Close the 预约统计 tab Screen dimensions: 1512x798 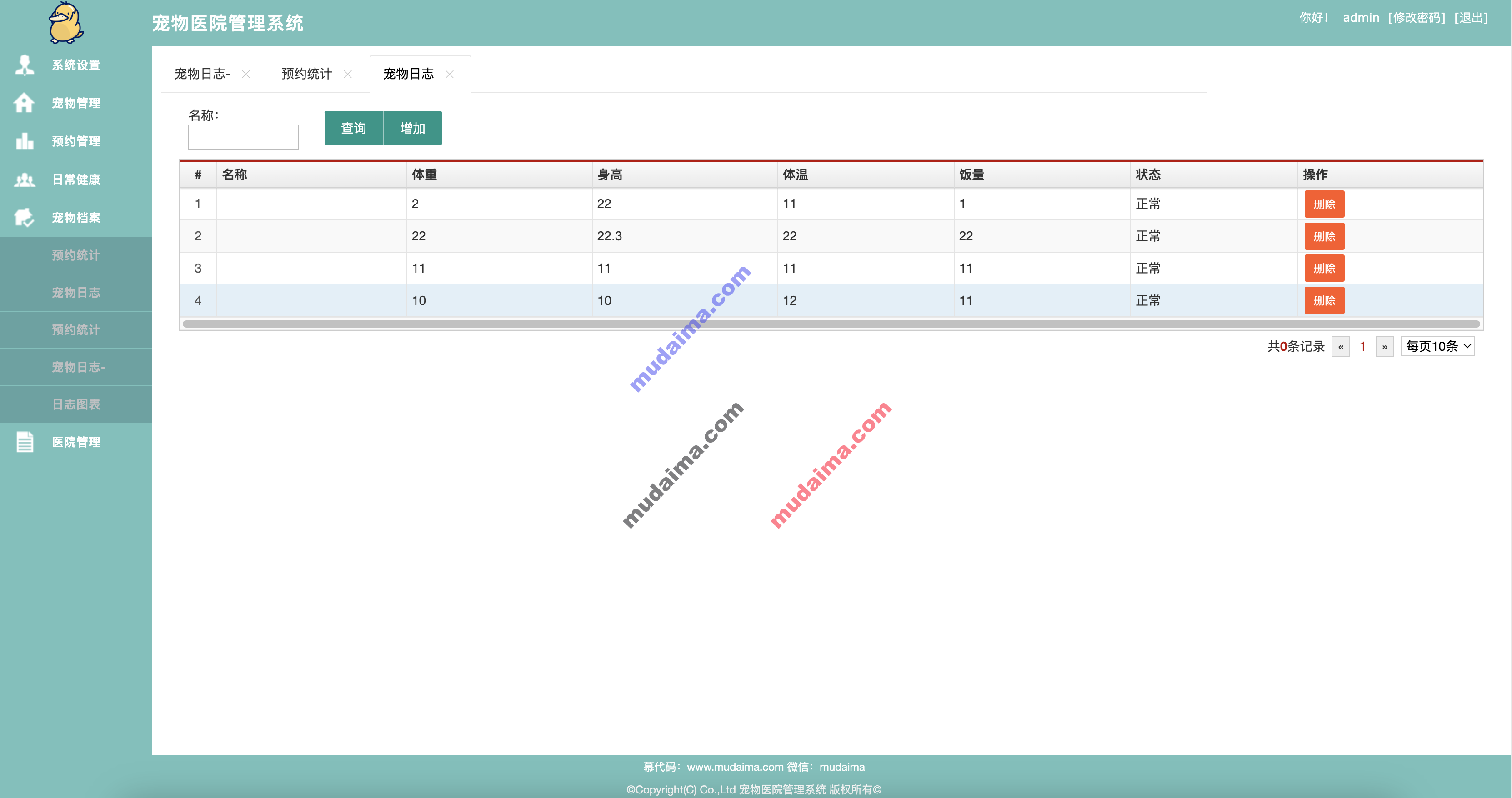(x=347, y=74)
